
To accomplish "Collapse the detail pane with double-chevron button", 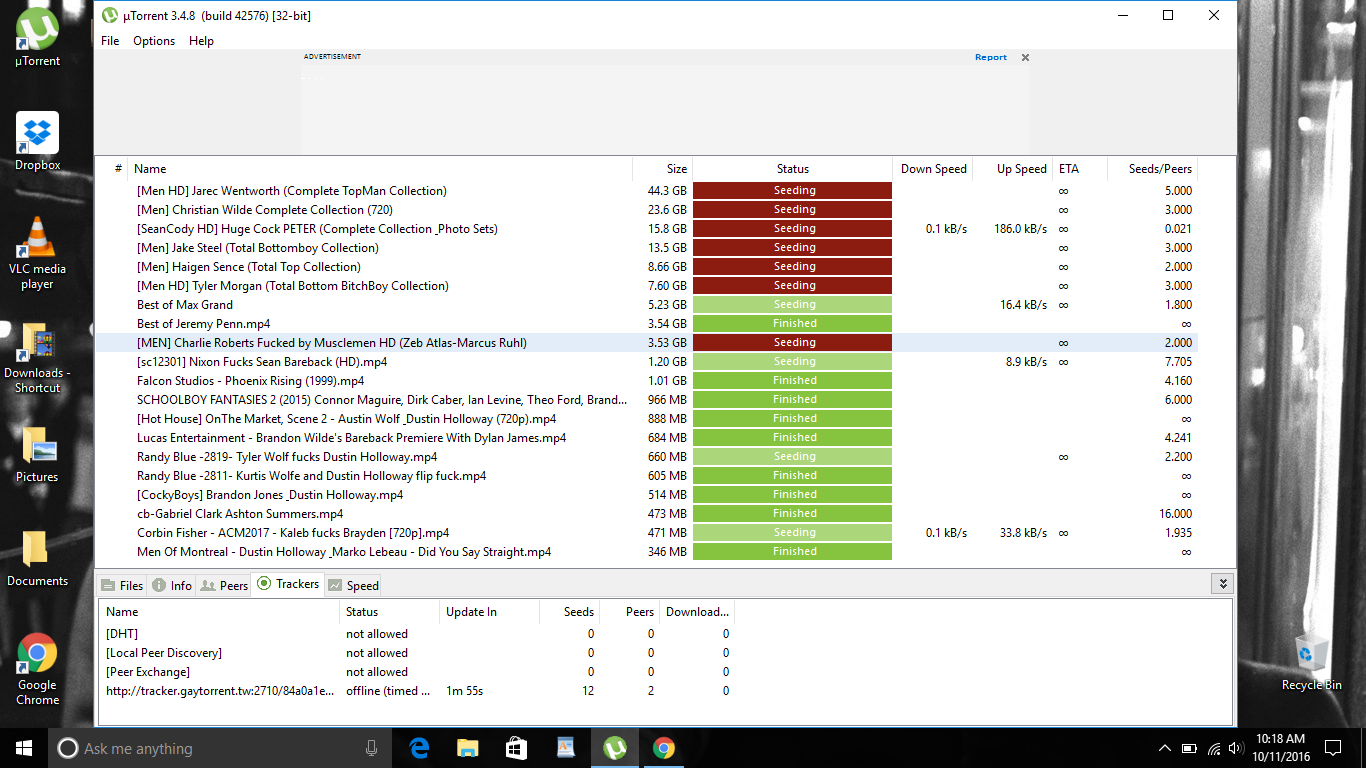I will click(1221, 584).
